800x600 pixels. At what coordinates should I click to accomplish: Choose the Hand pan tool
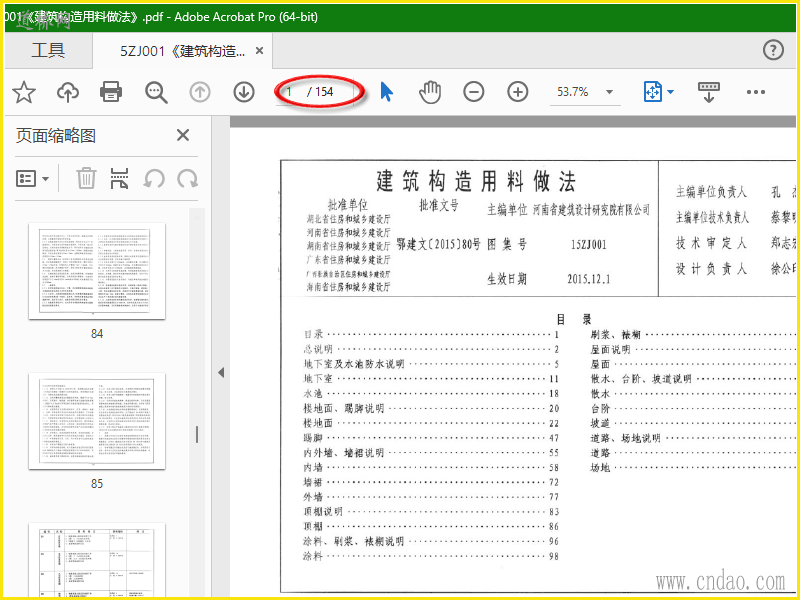point(430,92)
